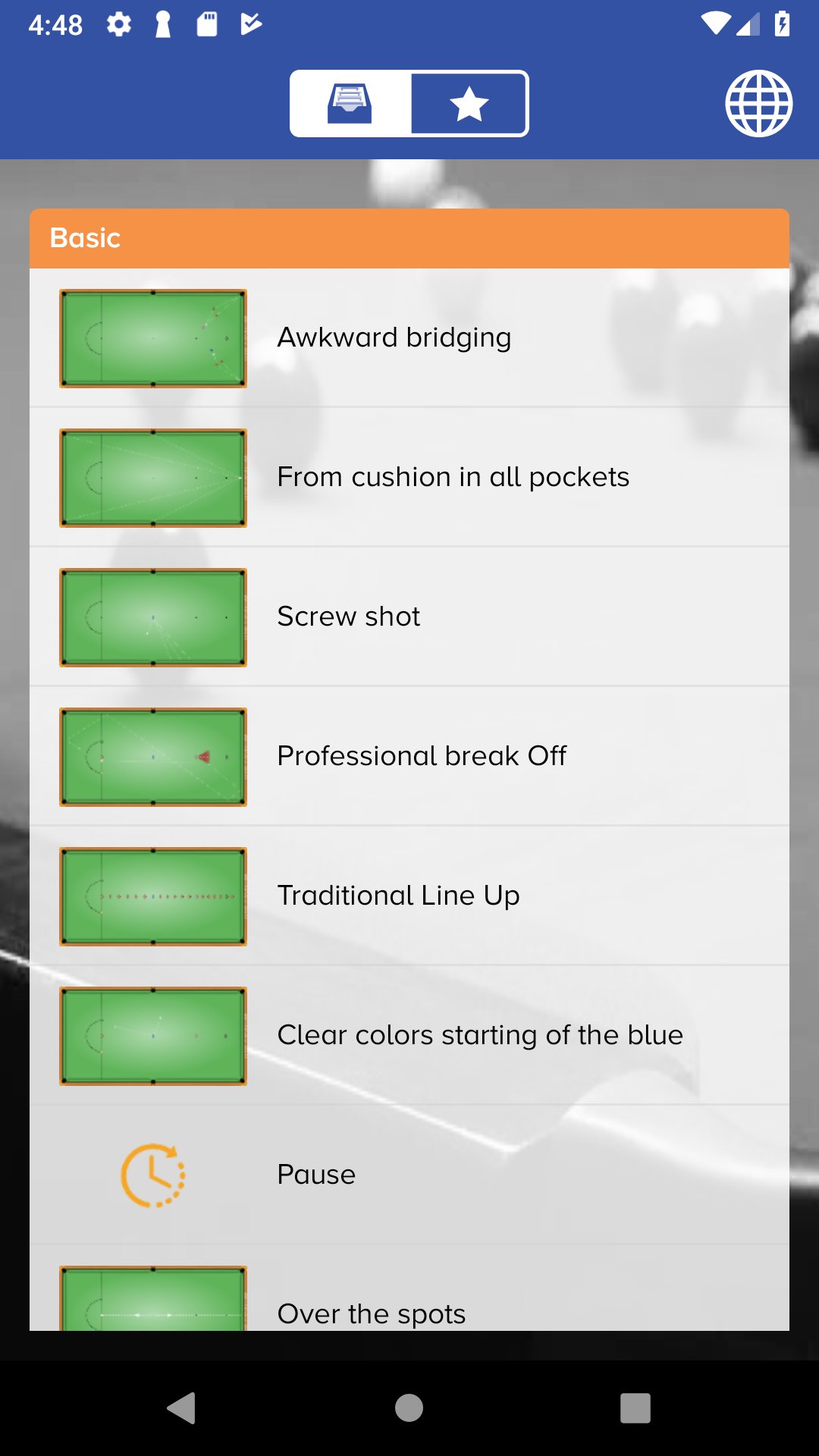Screen dimensions: 819x1456
Task: Open Traditional Line Up table diagram
Action: tap(153, 896)
